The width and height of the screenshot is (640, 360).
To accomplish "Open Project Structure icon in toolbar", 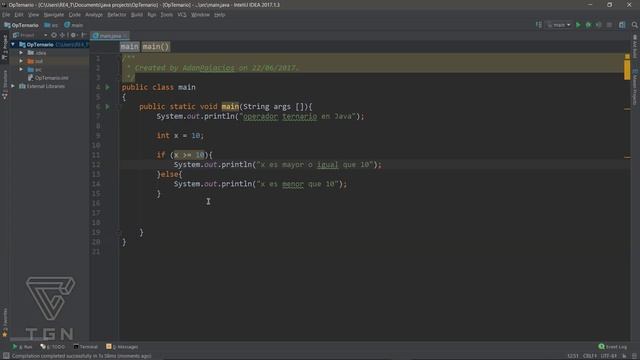I will tap(622, 25).
